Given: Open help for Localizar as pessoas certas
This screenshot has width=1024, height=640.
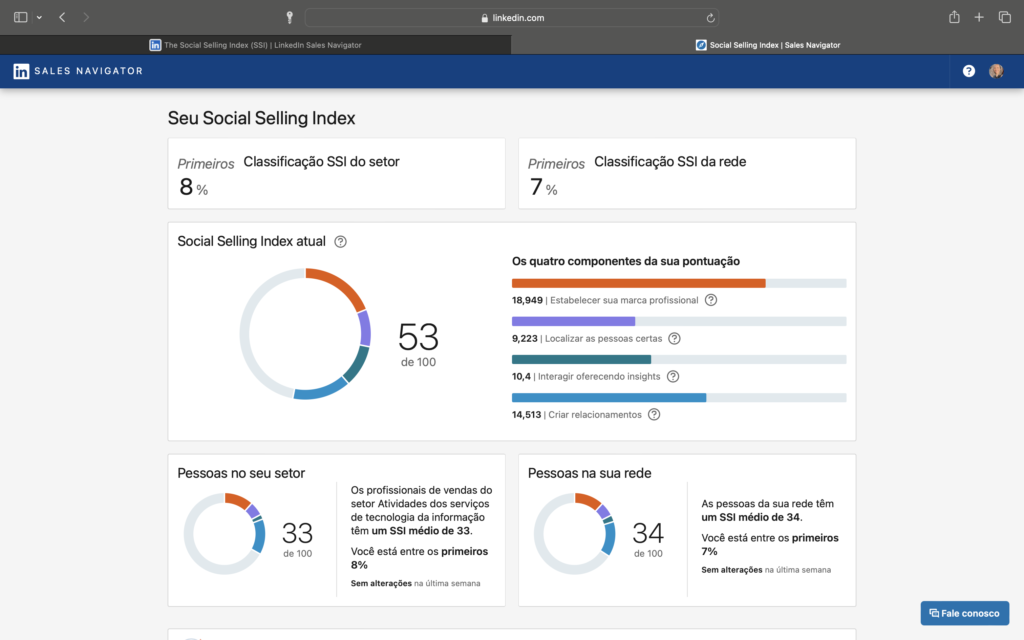Looking at the screenshot, I should tap(675, 338).
